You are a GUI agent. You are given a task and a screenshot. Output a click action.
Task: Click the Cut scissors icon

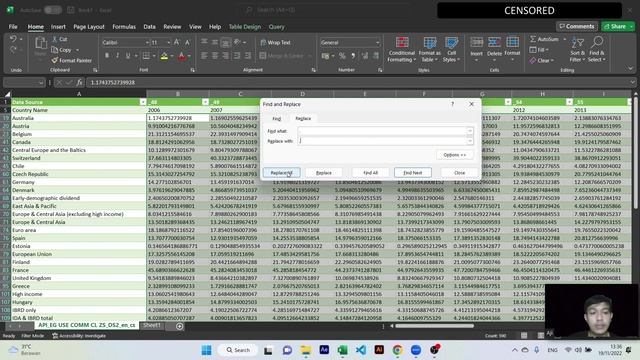click(x=55, y=39)
